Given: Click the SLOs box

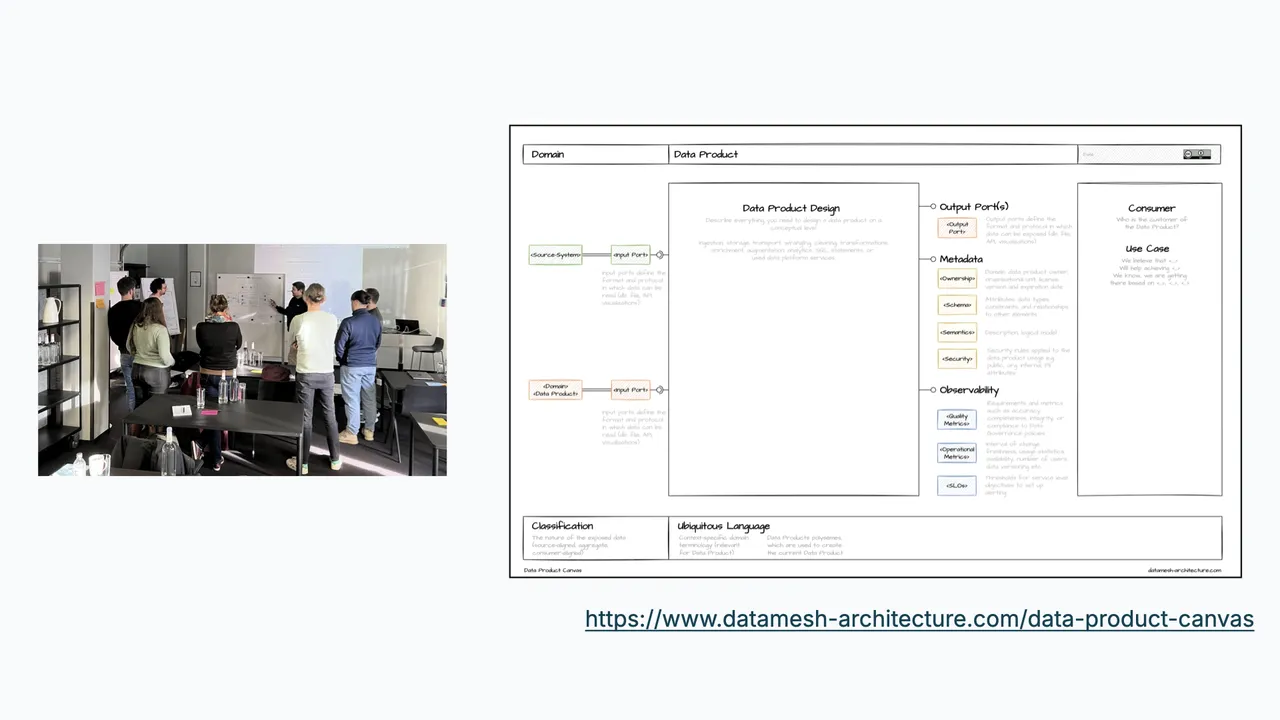Looking at the screenshot, I should [957, 485].
